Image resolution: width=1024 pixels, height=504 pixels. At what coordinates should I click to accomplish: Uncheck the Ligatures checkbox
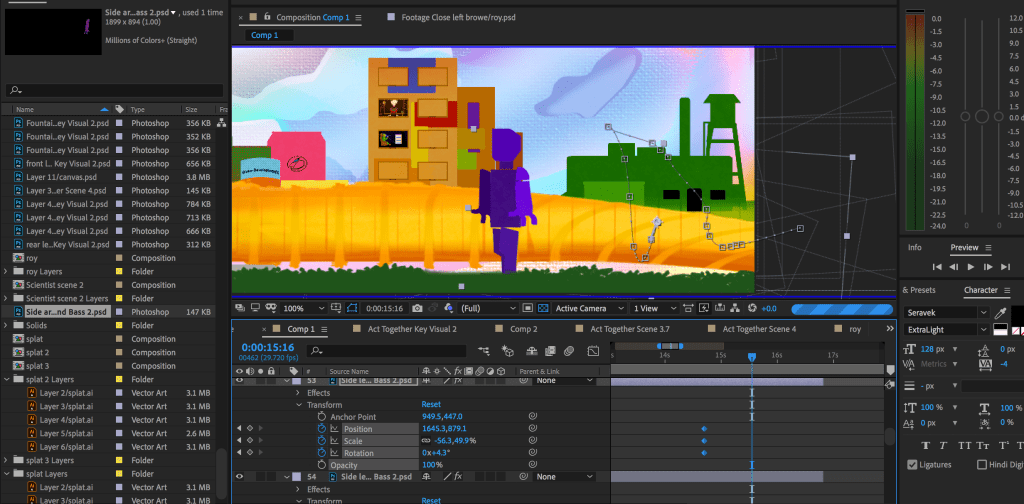click(x=912, y=465)
